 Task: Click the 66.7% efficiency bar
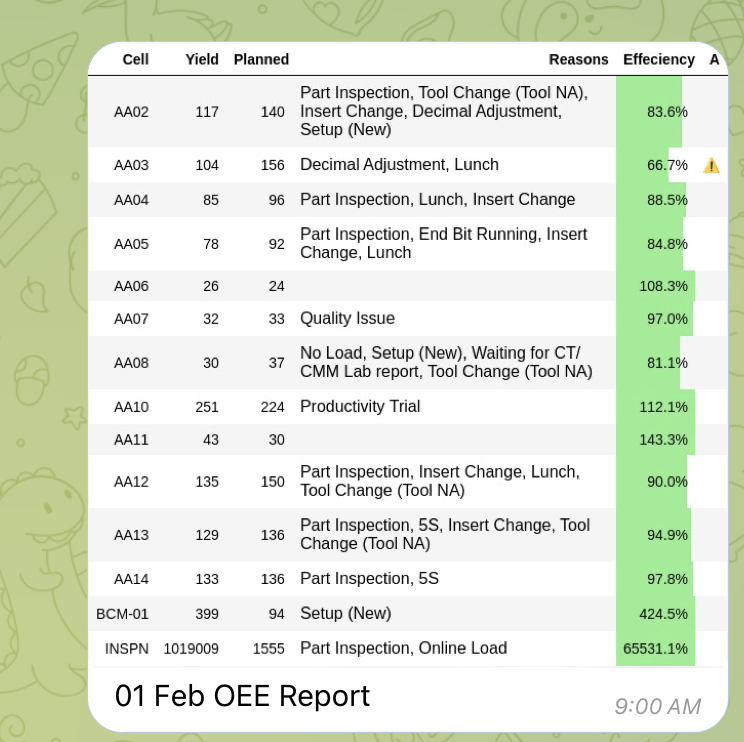(642, 165)
